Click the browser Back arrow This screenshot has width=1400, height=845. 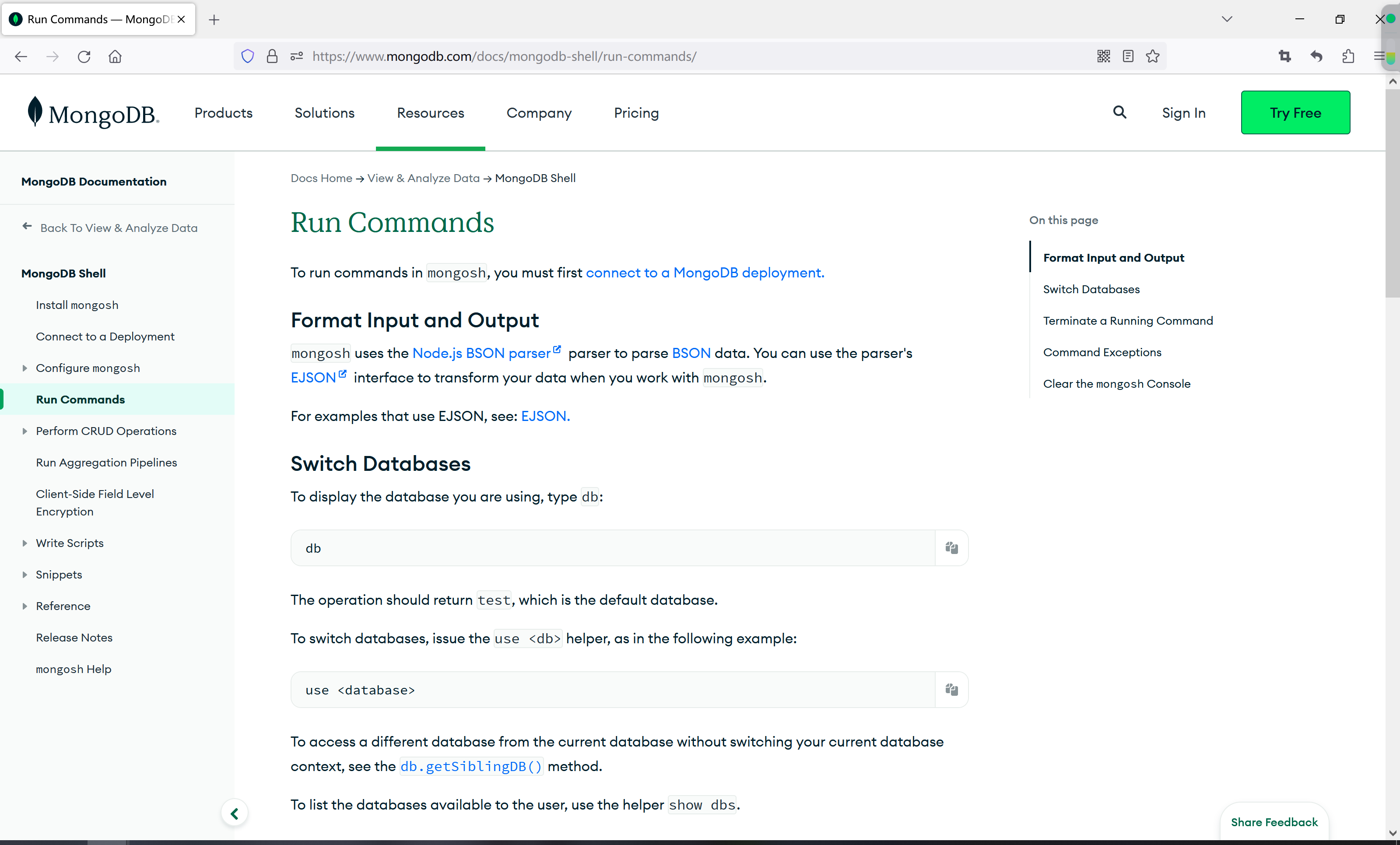click(21, 56)
